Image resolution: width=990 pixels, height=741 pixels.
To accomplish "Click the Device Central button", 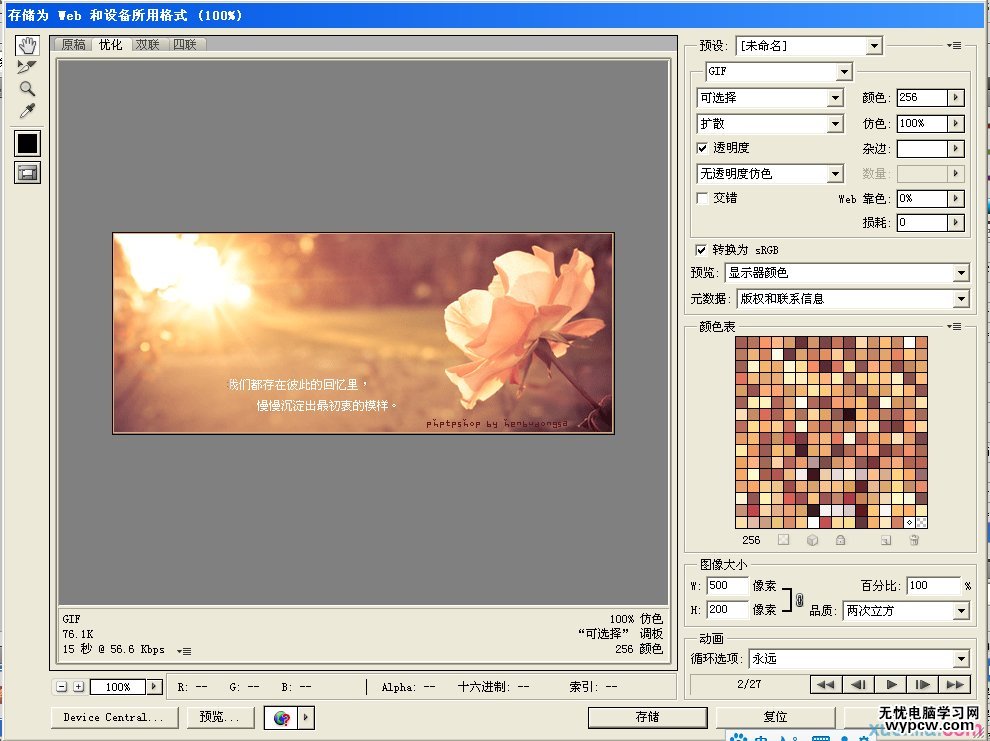I will [x=114, y=718].
